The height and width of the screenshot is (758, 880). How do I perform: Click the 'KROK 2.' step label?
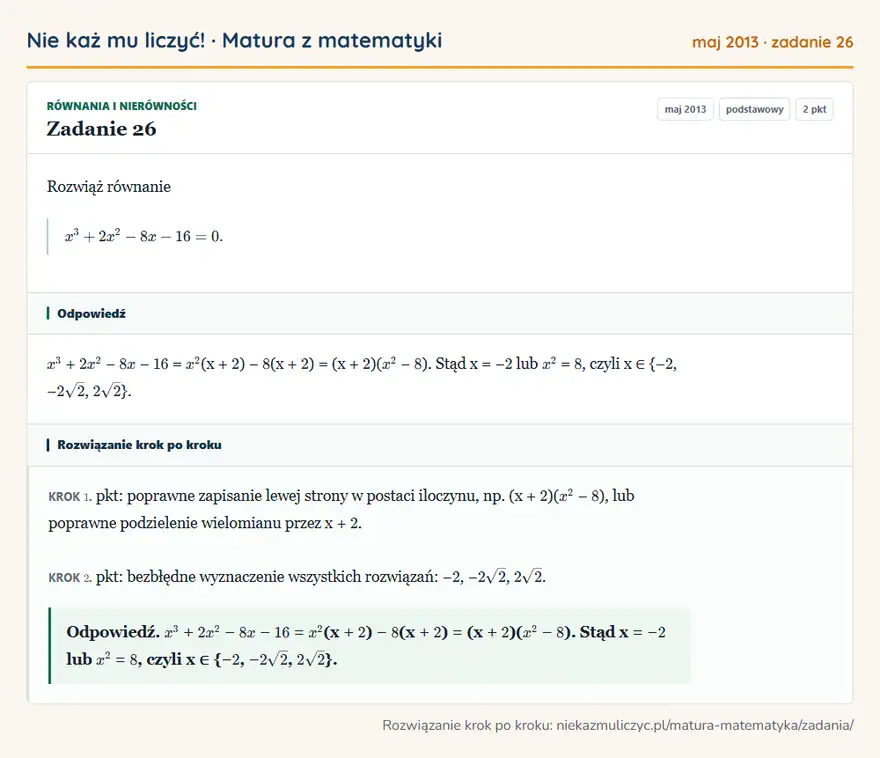pyautogui.click(x=70, y=578)
